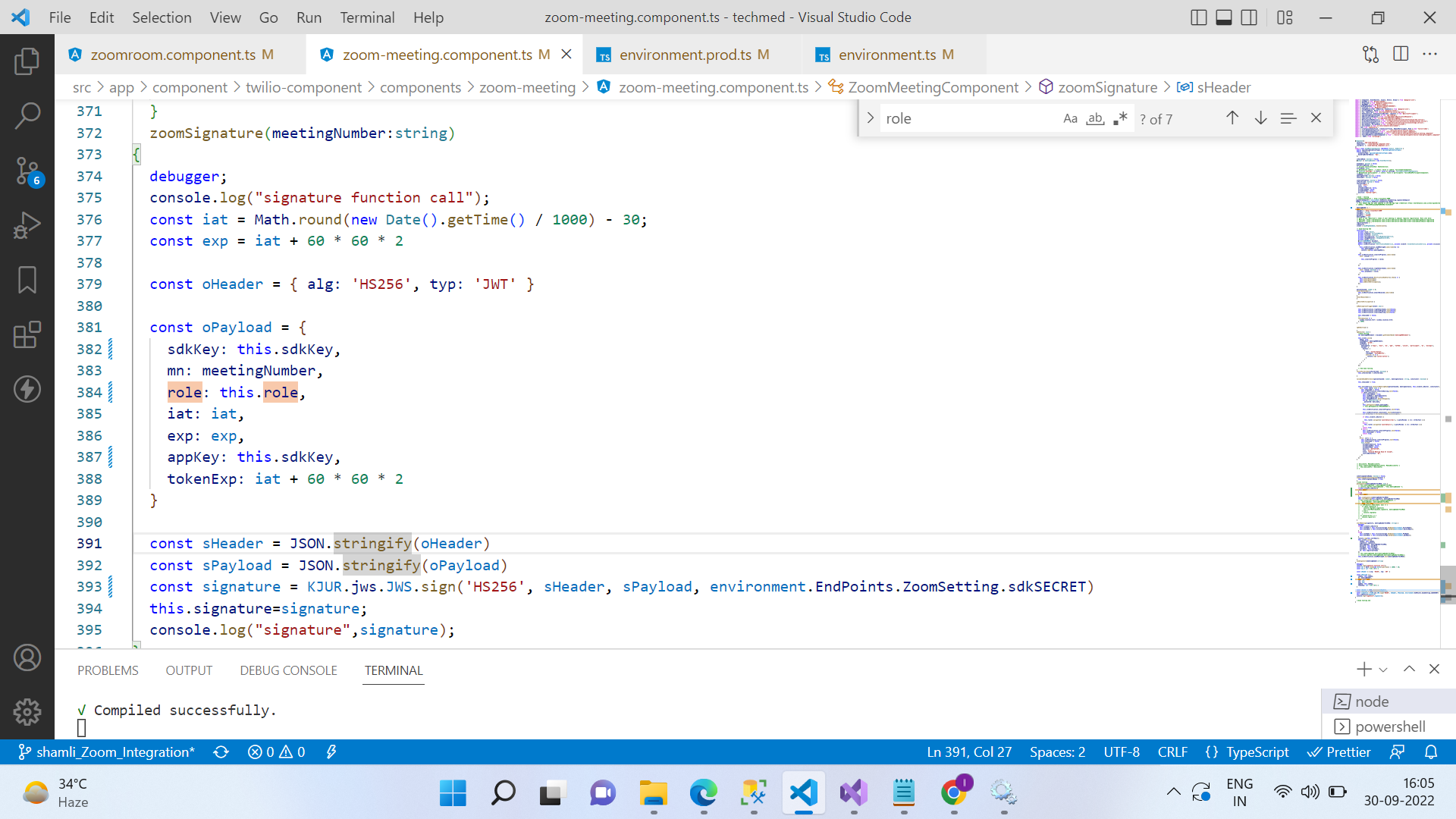The height and width of the screenshot is (819, 1456).
Task: Toggle Match Whole Word in find widget
Action: (1095, 118)
